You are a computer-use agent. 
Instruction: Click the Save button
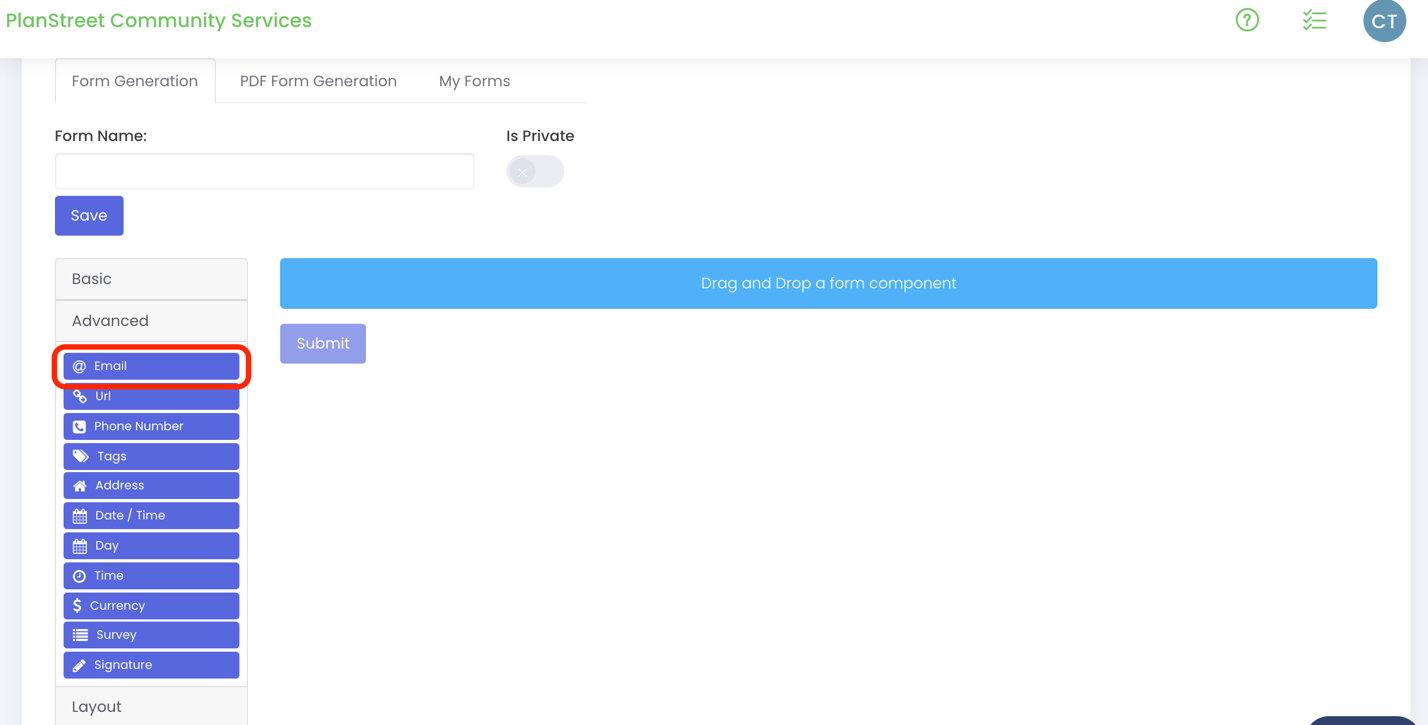tap(89, 216)
